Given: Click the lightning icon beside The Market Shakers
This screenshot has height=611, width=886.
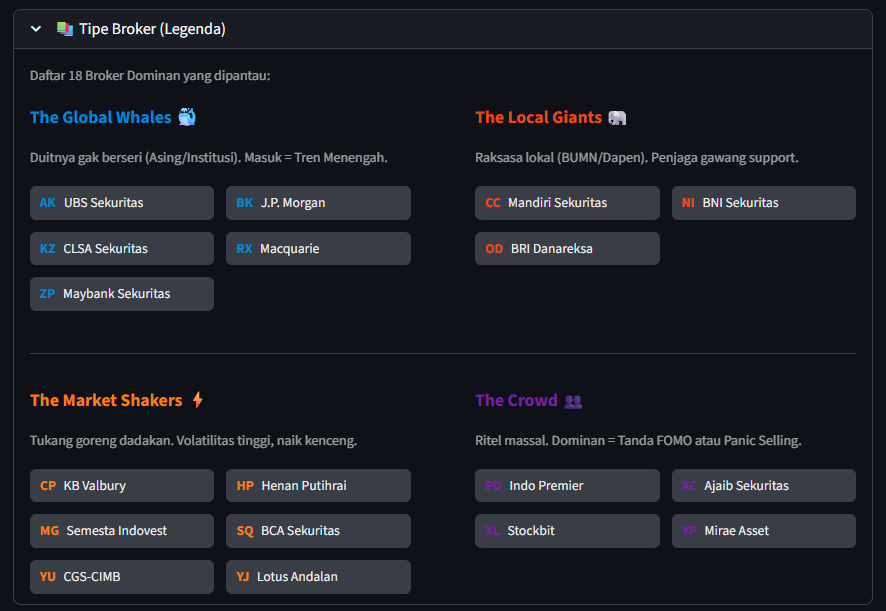Looking at the screenshot, I should click(x=197, y=400).
